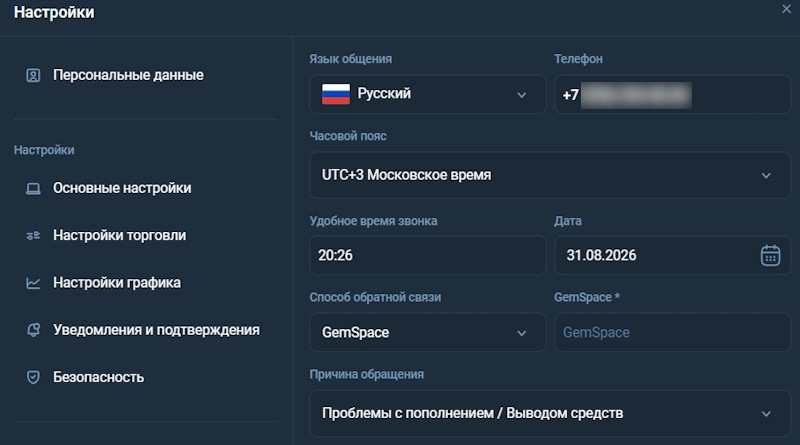This screenshot has width=800, height=445.
Task: Open Персональные данные section
Action: [128, 75]
